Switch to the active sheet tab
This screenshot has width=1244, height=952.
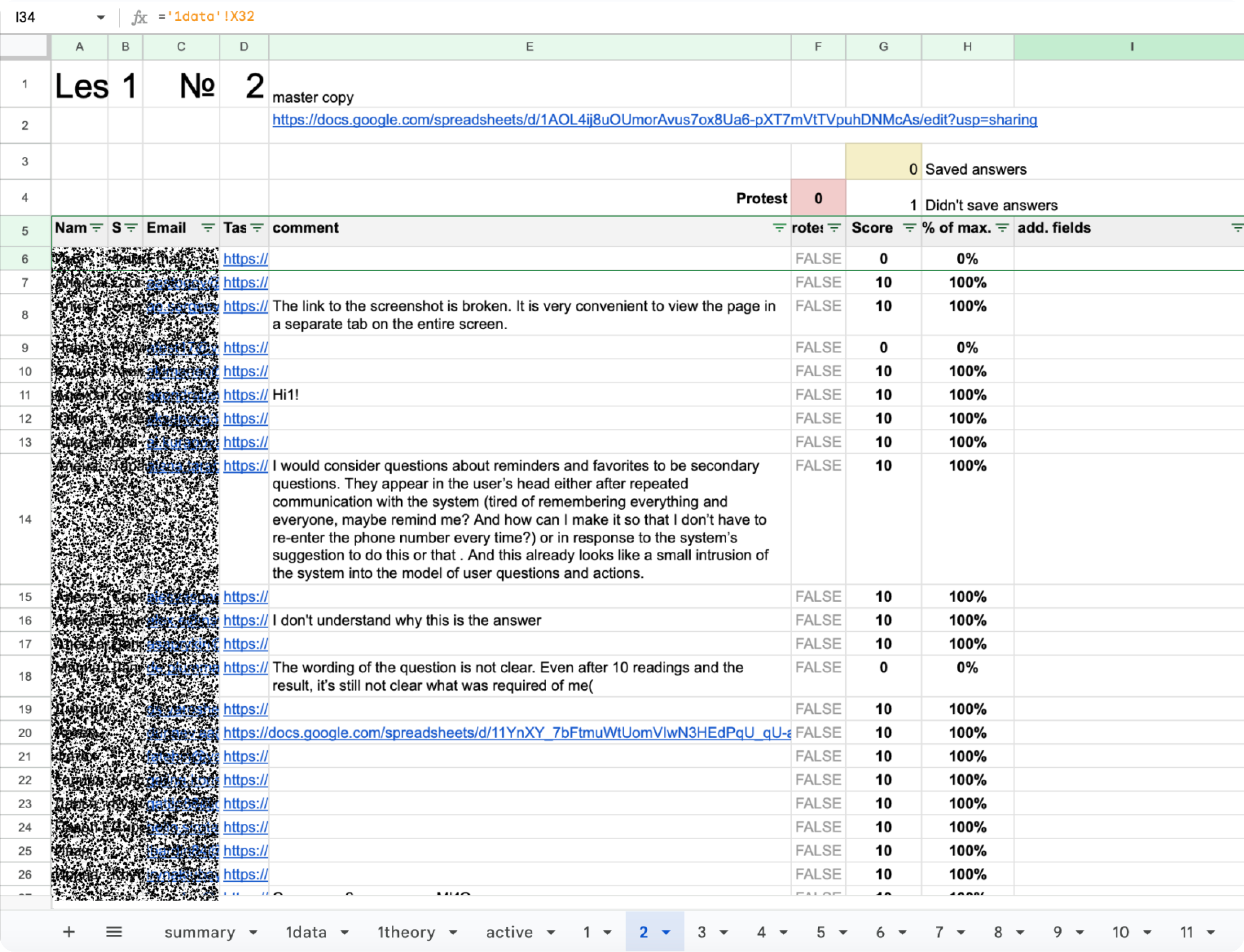tap(509, 932)
